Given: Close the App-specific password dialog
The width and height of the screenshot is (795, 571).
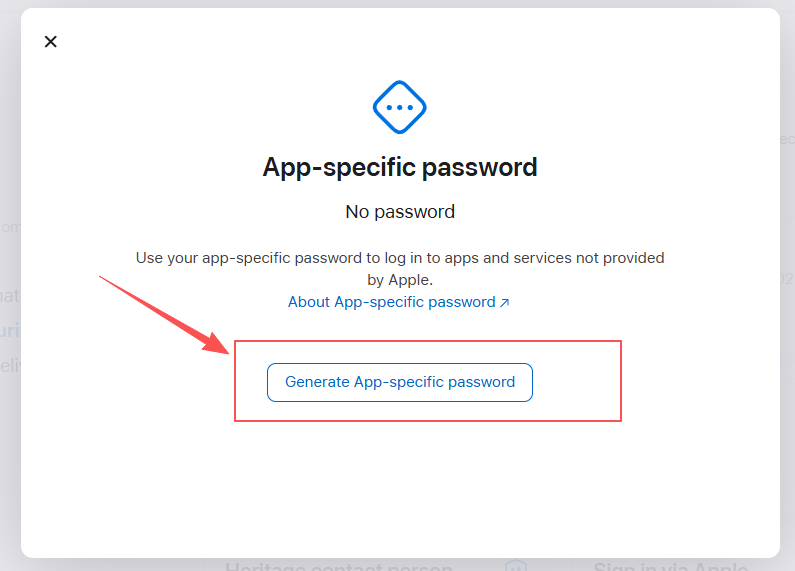Looking at the screenshot, I should [x=51, y=42].
